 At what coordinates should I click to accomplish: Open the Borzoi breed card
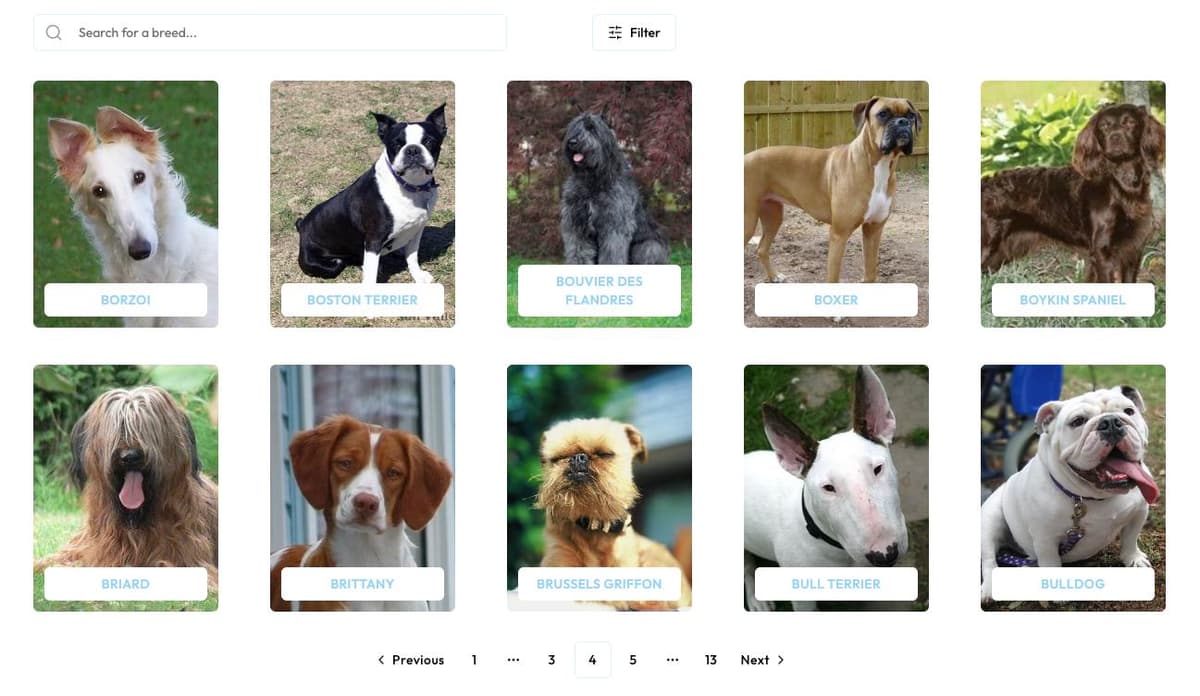(126, 204)
